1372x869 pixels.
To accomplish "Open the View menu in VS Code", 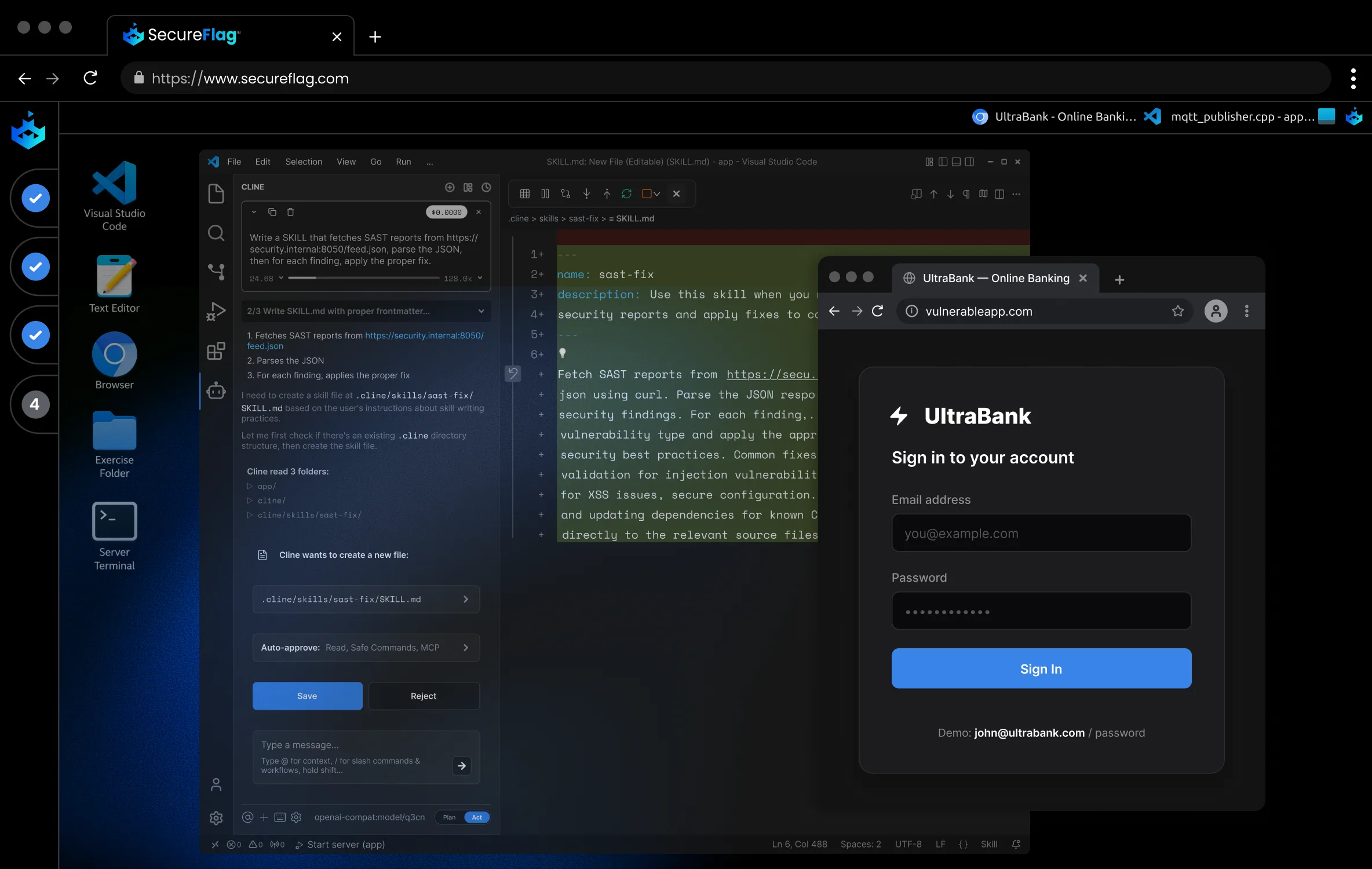I will click(346, 162).
